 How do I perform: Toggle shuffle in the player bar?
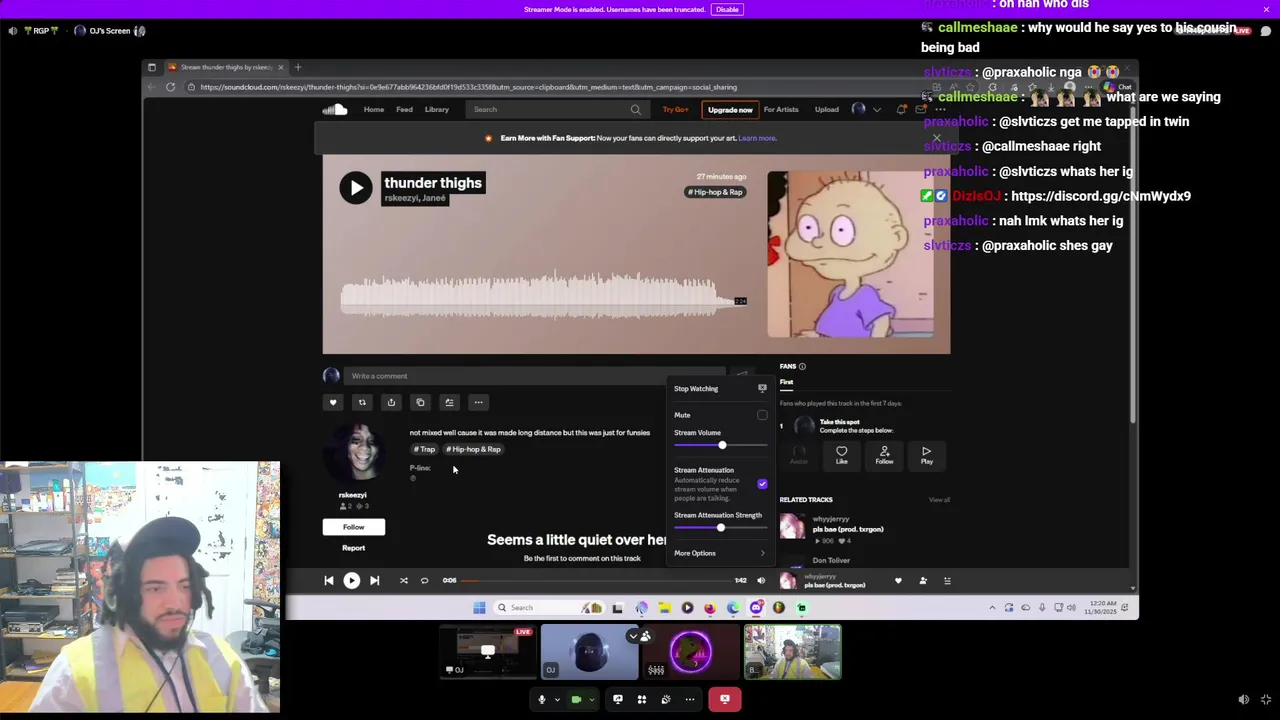coord(404,581)
